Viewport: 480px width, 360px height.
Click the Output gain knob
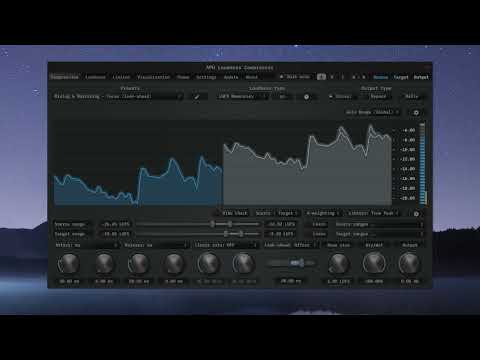[410, 263]
